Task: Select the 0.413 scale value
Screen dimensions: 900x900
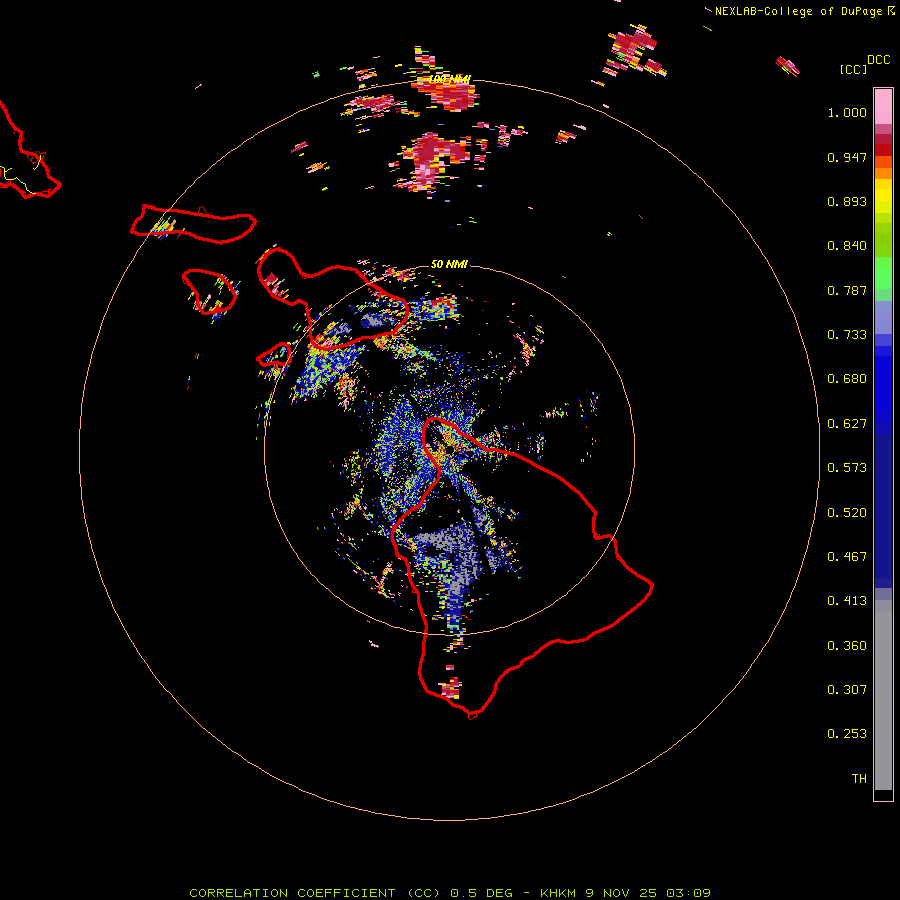Action: click(847, 601)
